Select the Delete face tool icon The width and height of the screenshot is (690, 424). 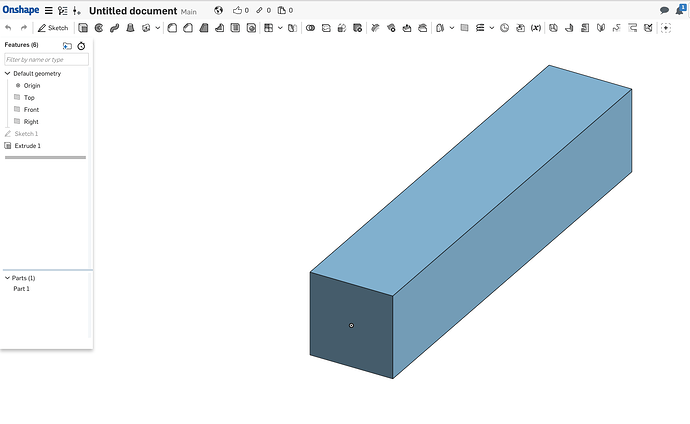click(x=391, y=28)
